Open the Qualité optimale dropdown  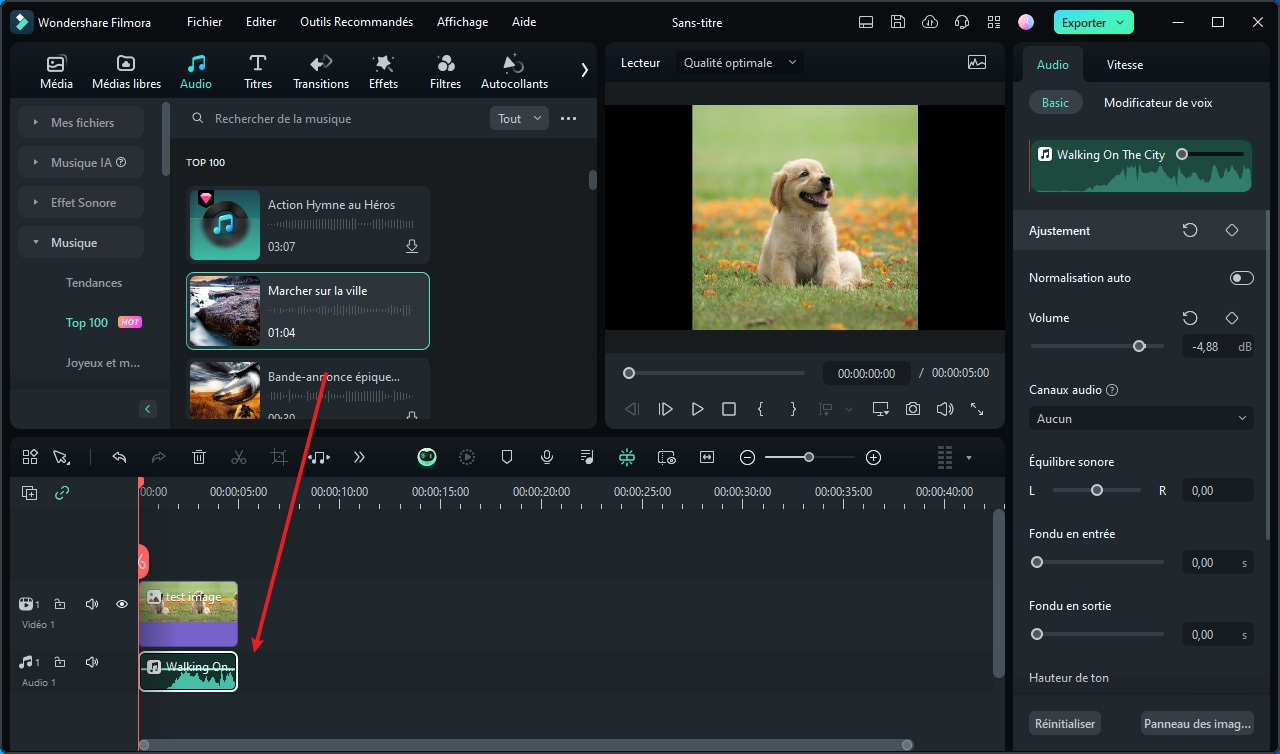click(x=739, y=63)
